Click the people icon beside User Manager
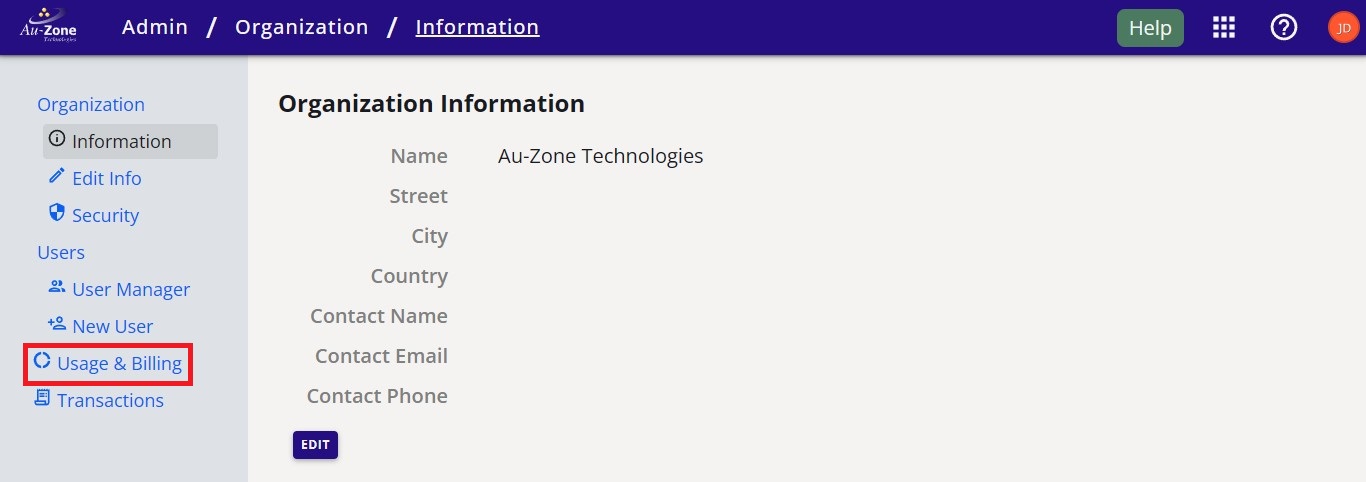The image size is (1366, 482). coord(57,288)
